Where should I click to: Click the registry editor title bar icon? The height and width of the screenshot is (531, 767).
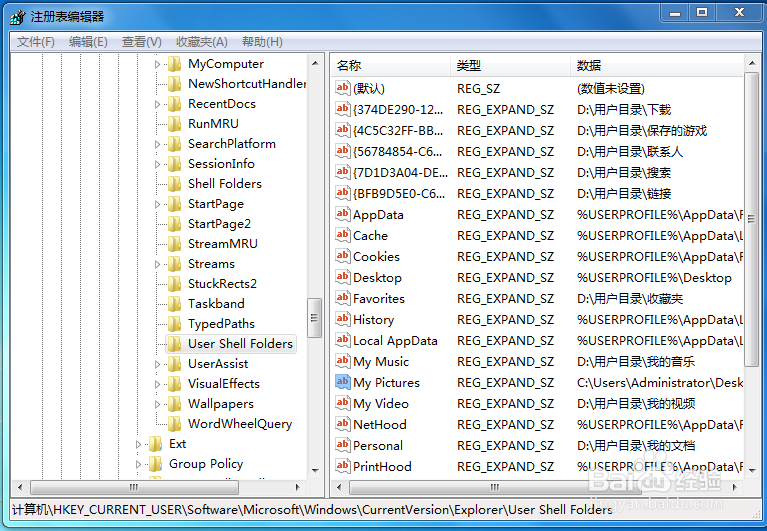point(18,18)
